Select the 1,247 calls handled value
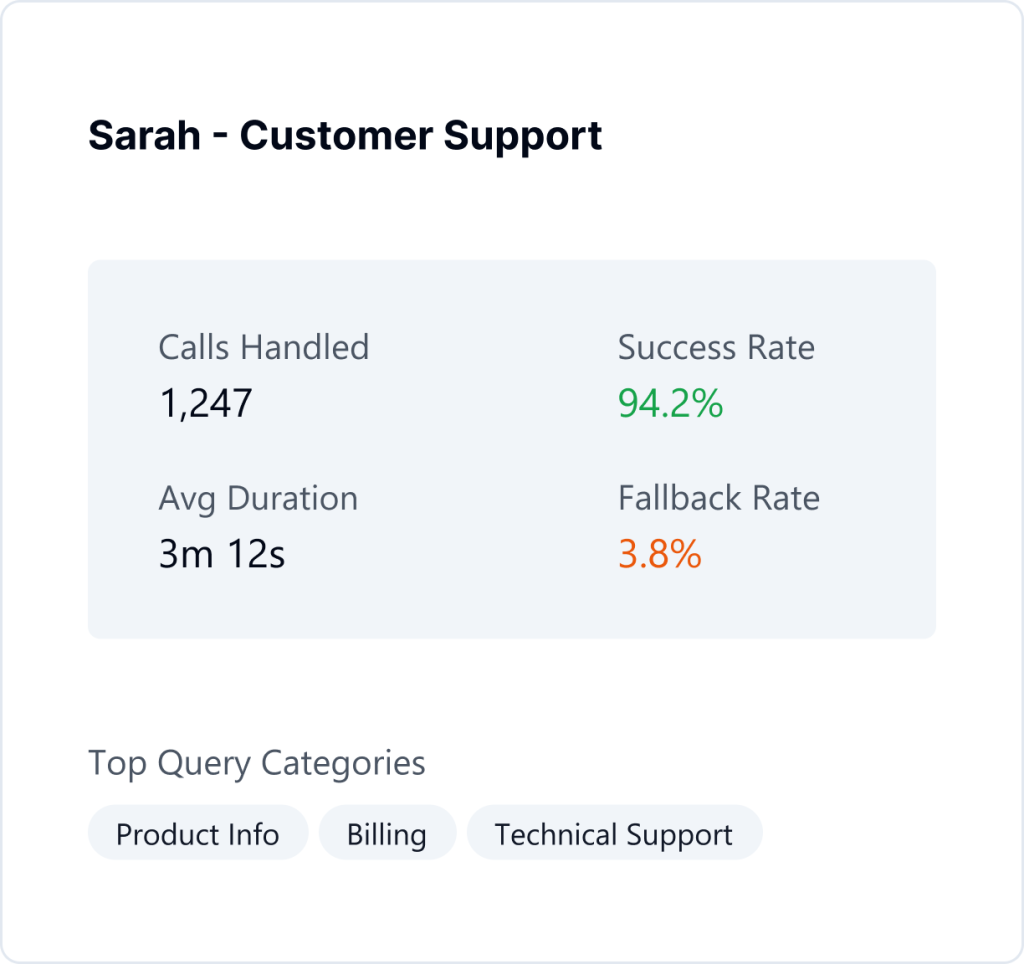 point(206,403)
